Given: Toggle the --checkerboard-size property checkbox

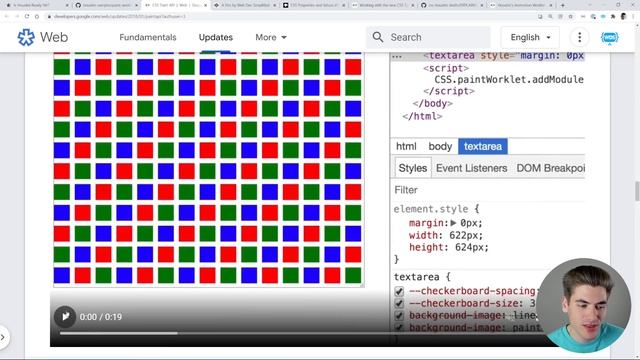Looking at the screenshot, I should [399, 303].
